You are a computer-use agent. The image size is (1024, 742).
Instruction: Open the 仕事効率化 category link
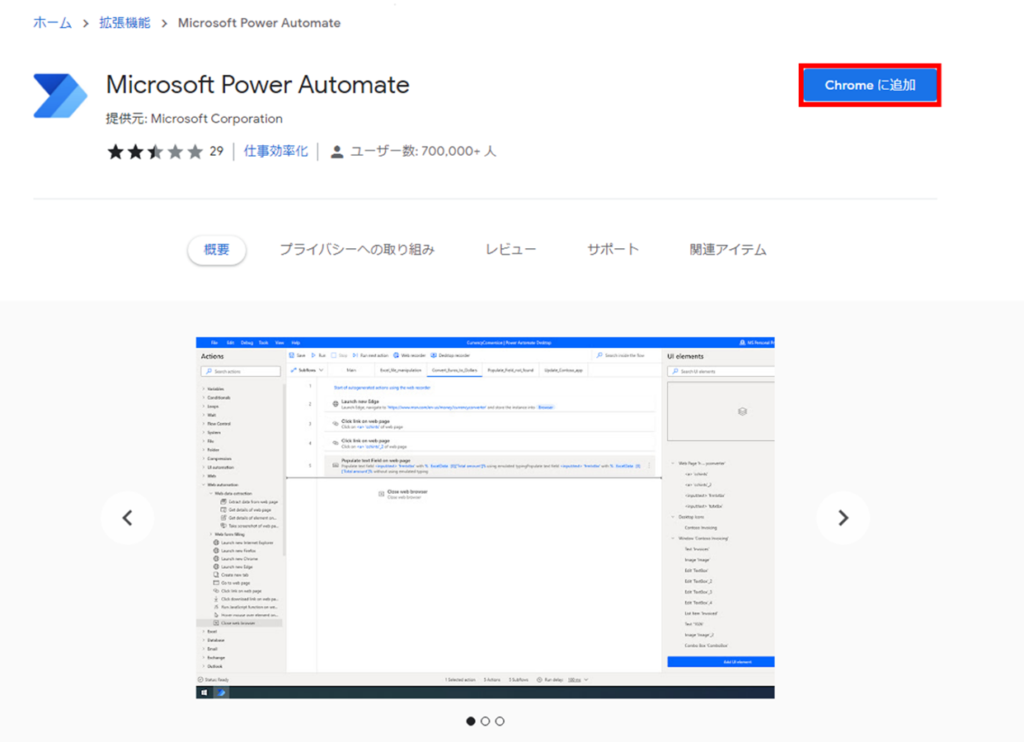(276, 152)
